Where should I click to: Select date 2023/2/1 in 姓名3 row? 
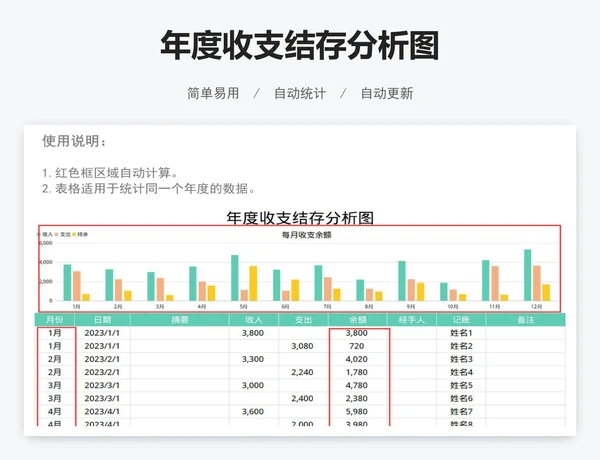click(x=102, y=359)
